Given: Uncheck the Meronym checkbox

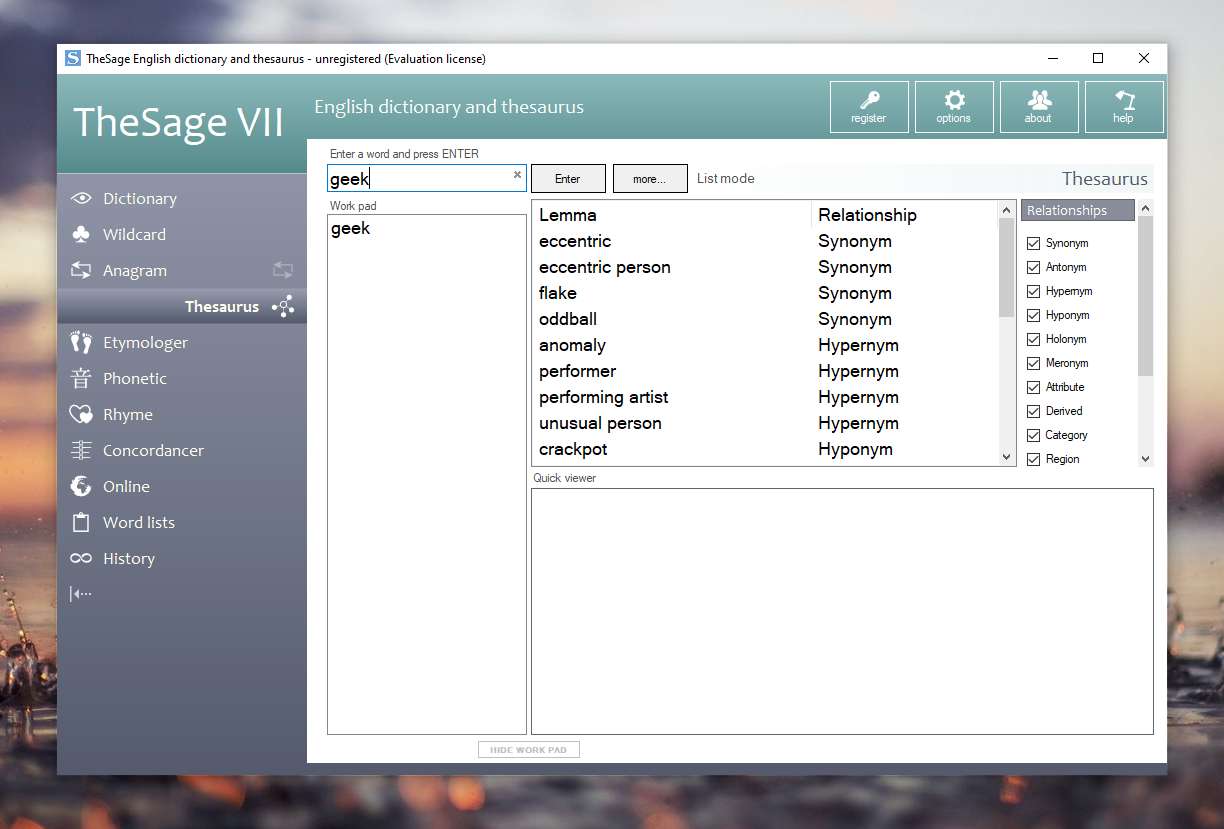Looking at the screenshot, I should coord(1034,363).
